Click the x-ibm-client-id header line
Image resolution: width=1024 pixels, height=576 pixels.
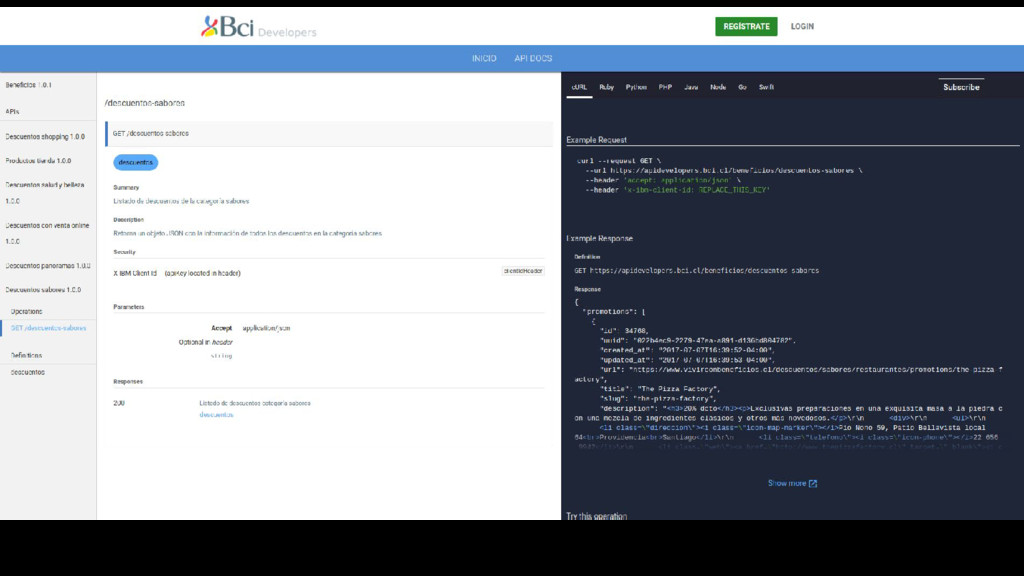tap(677, 190)
